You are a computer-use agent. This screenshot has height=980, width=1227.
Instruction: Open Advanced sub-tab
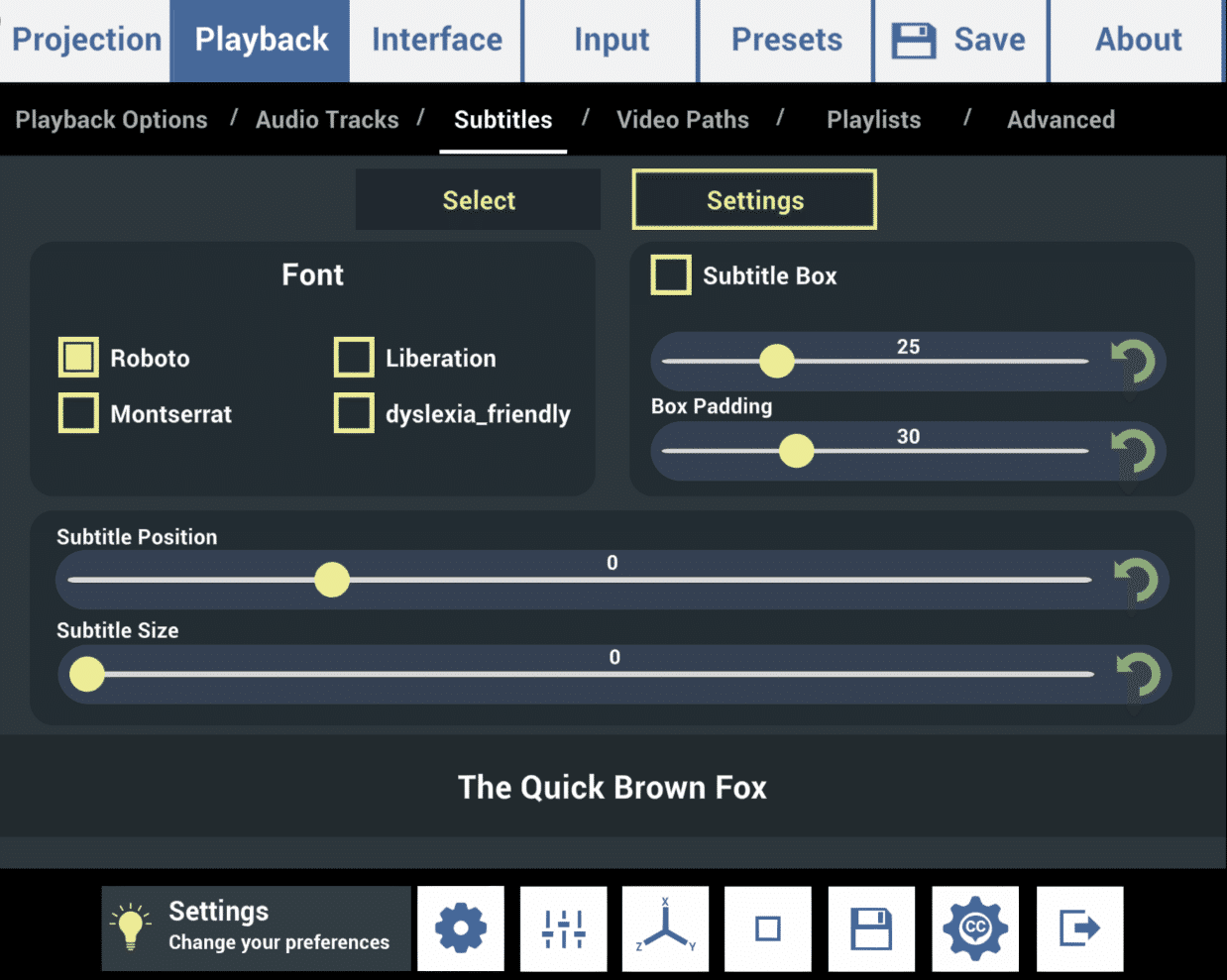tap(1061, 120)
